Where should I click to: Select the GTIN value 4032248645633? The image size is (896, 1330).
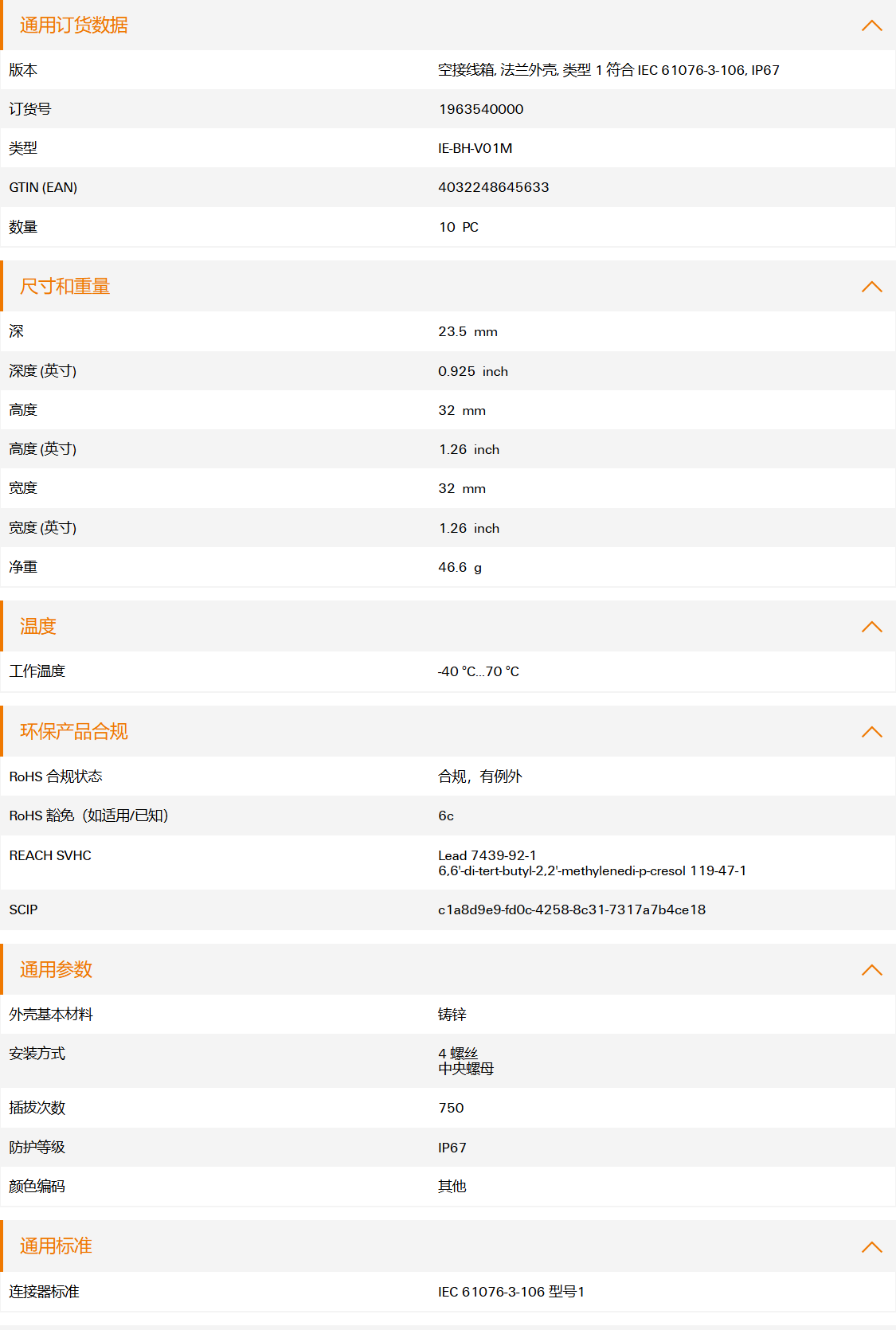(x=494, y=187)
